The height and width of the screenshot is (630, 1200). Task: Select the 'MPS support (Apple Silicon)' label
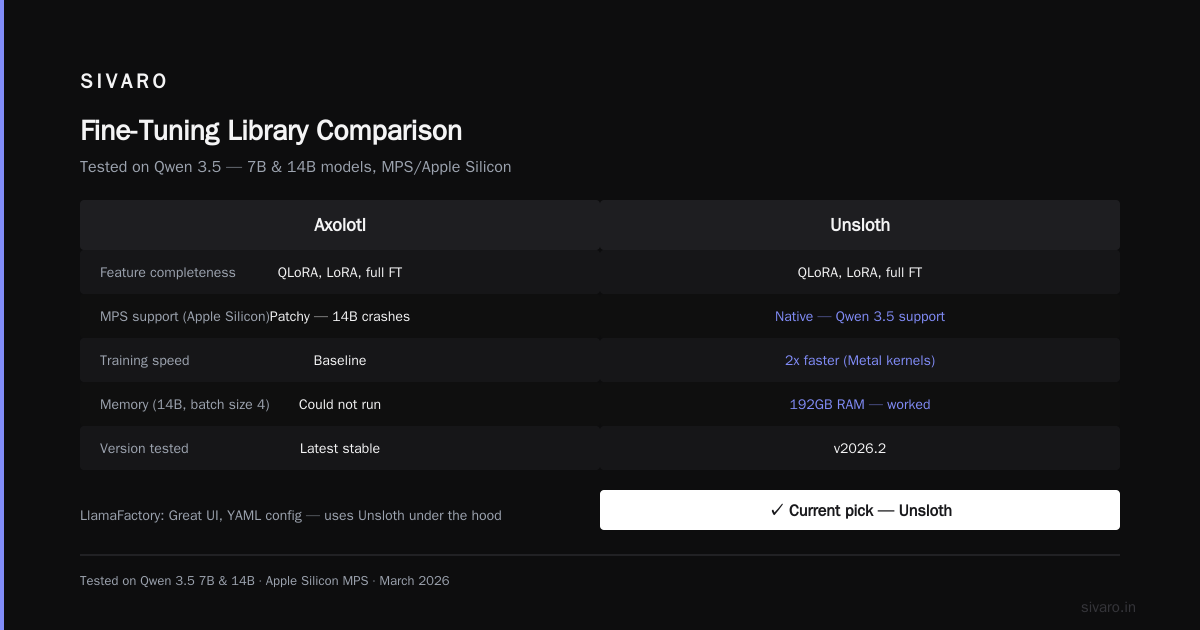pos(185,316)
